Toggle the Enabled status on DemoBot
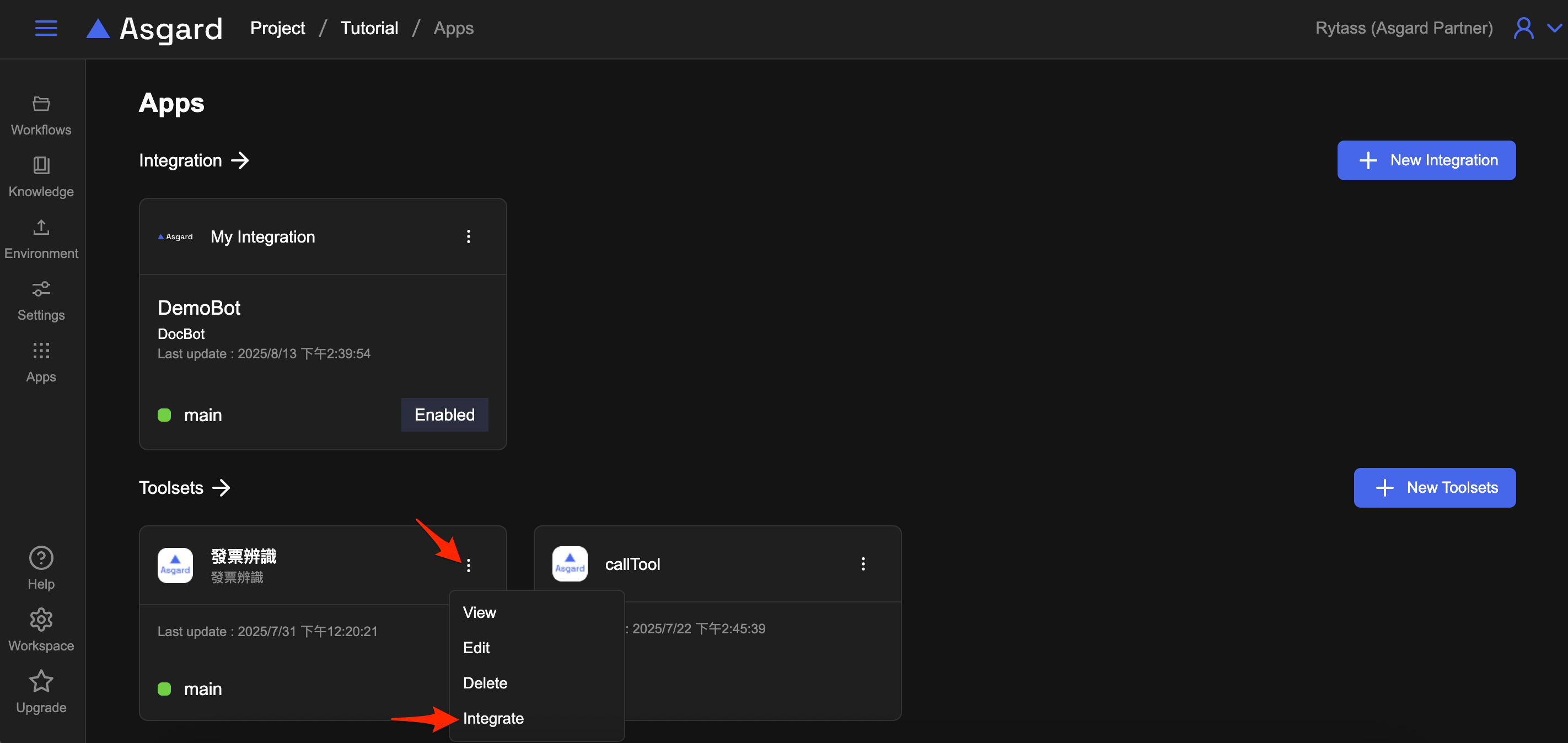This screenshot has width=1568, height=743. (444, 414)
